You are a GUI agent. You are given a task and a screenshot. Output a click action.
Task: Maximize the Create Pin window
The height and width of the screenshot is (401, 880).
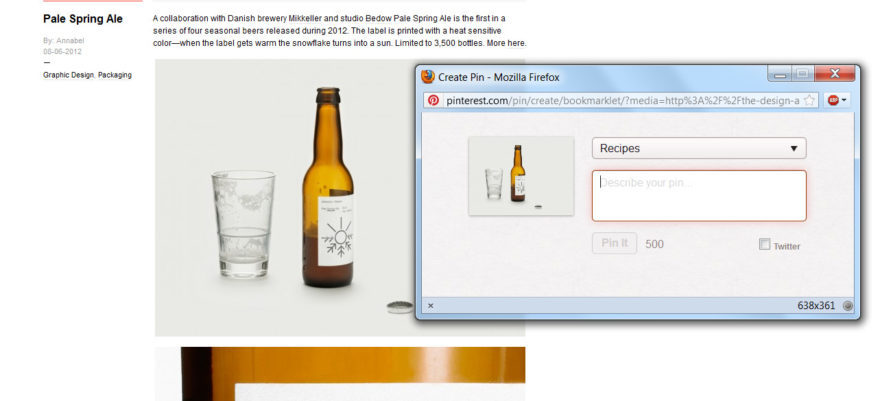point(803,73)
